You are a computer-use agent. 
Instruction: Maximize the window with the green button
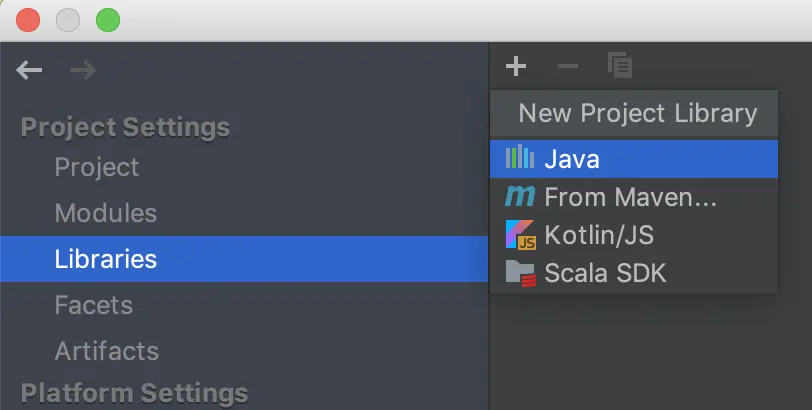click(x=106, y=19)
